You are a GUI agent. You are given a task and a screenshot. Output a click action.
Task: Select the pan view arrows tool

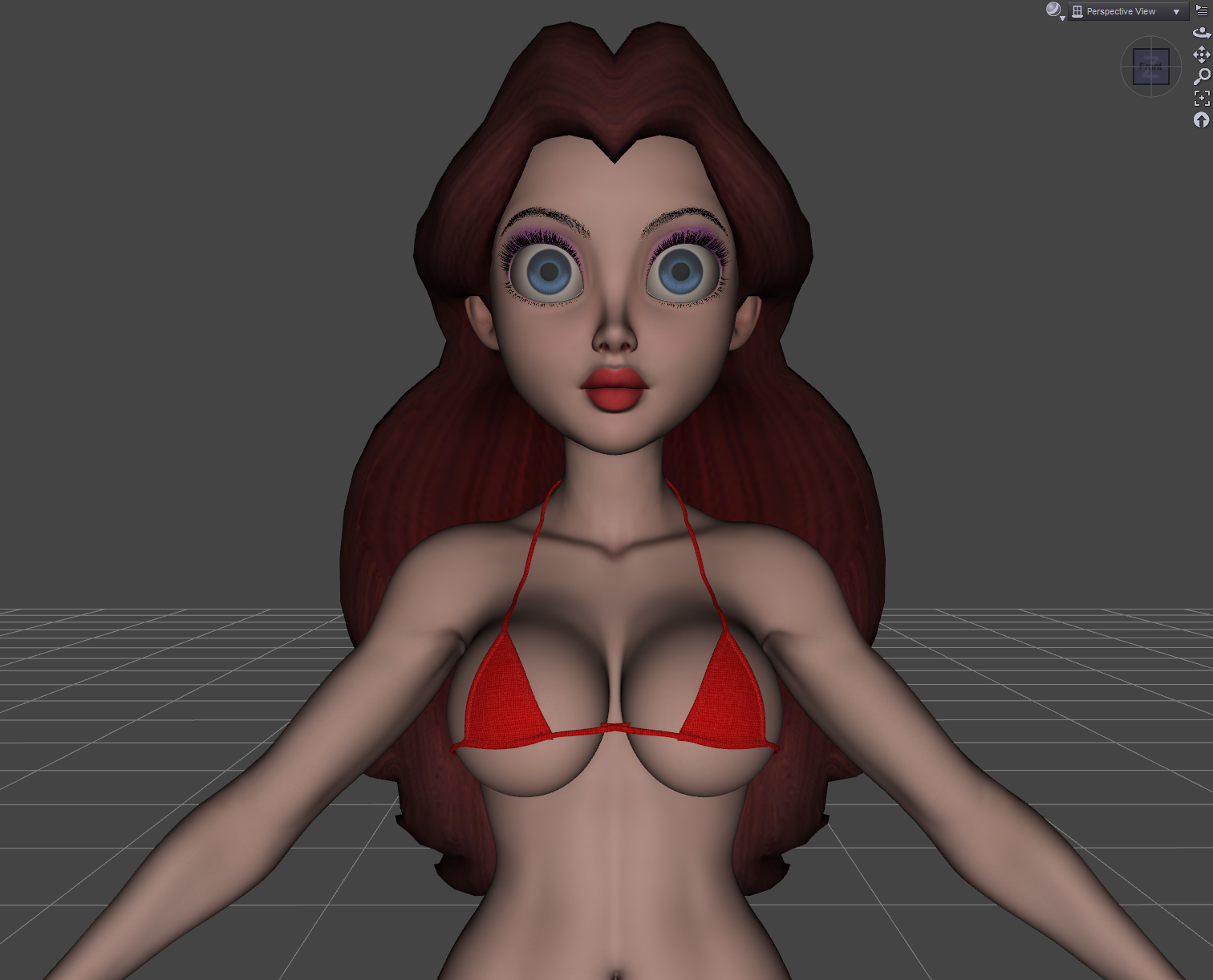click(x=1202, y=55)
